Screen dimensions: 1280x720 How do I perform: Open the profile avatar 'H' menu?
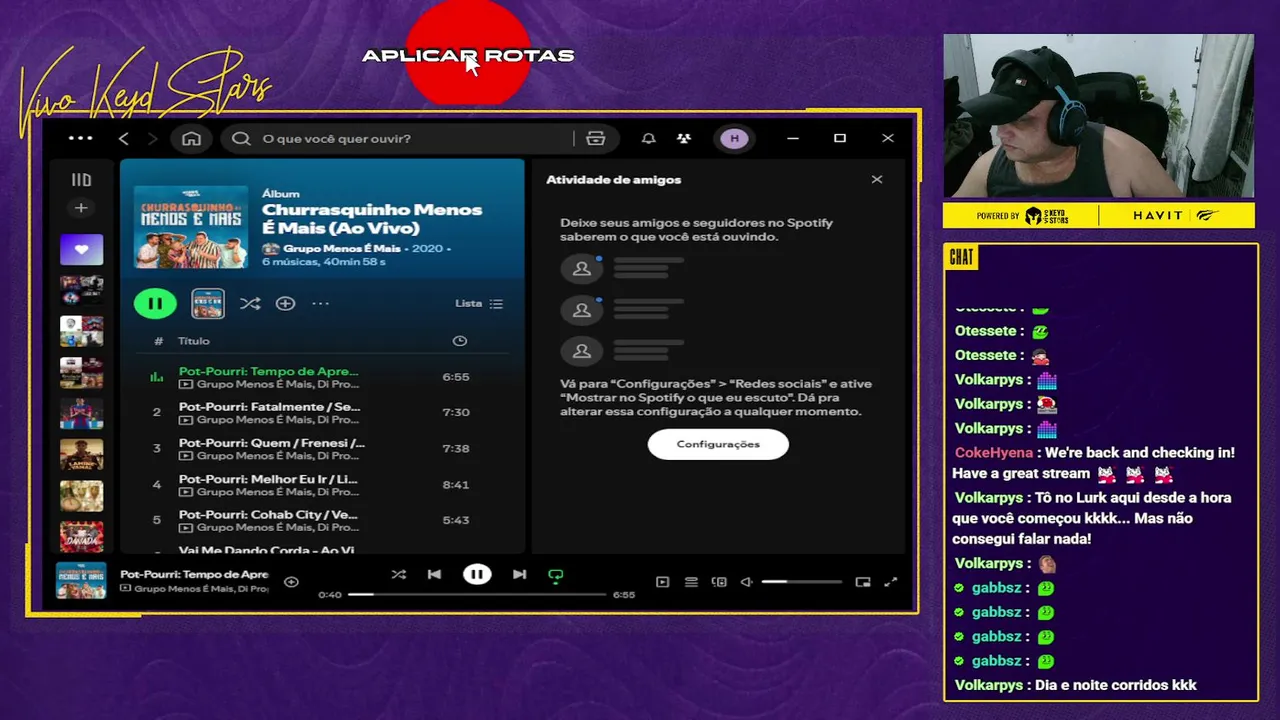(735, 138)
